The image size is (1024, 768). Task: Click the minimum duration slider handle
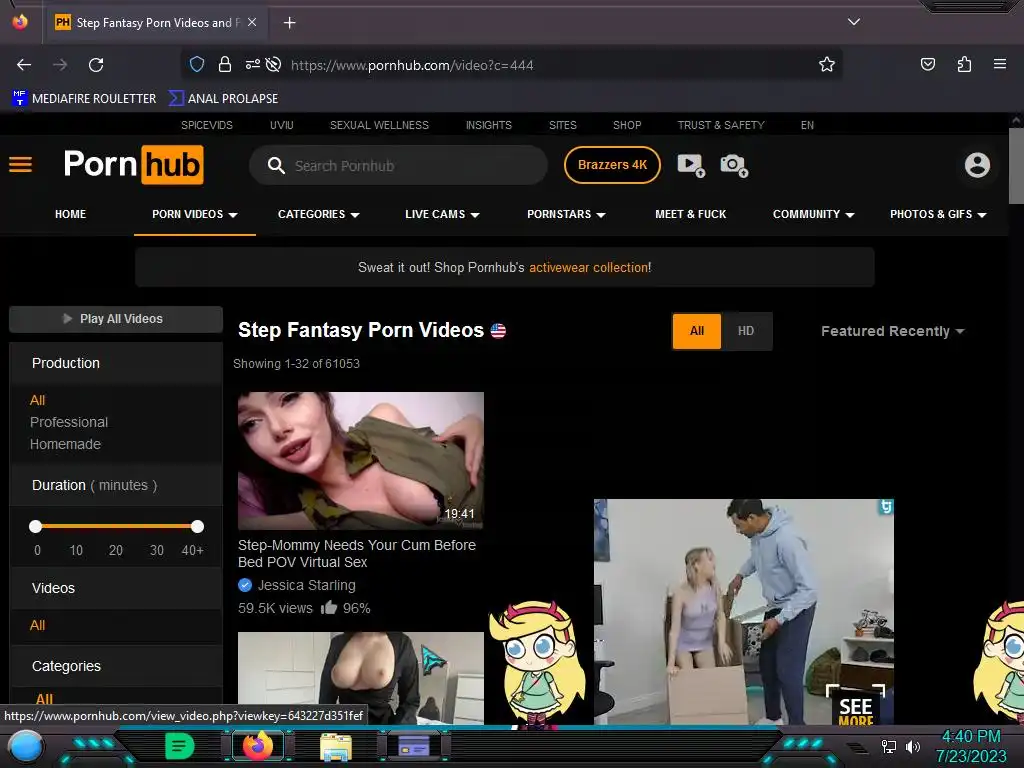[x=36, y=526]
